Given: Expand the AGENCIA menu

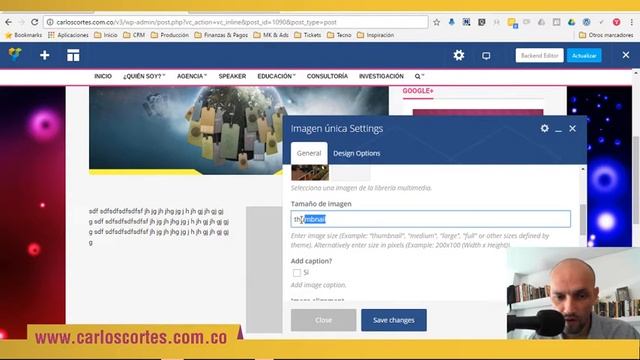Looking at the screenshot, I should [x=192, y=76].
